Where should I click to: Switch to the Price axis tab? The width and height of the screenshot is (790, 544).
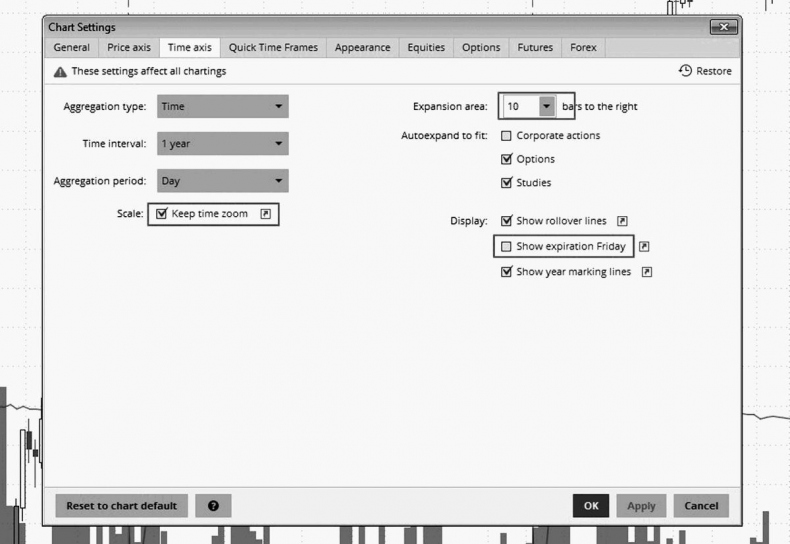(128, 47)
